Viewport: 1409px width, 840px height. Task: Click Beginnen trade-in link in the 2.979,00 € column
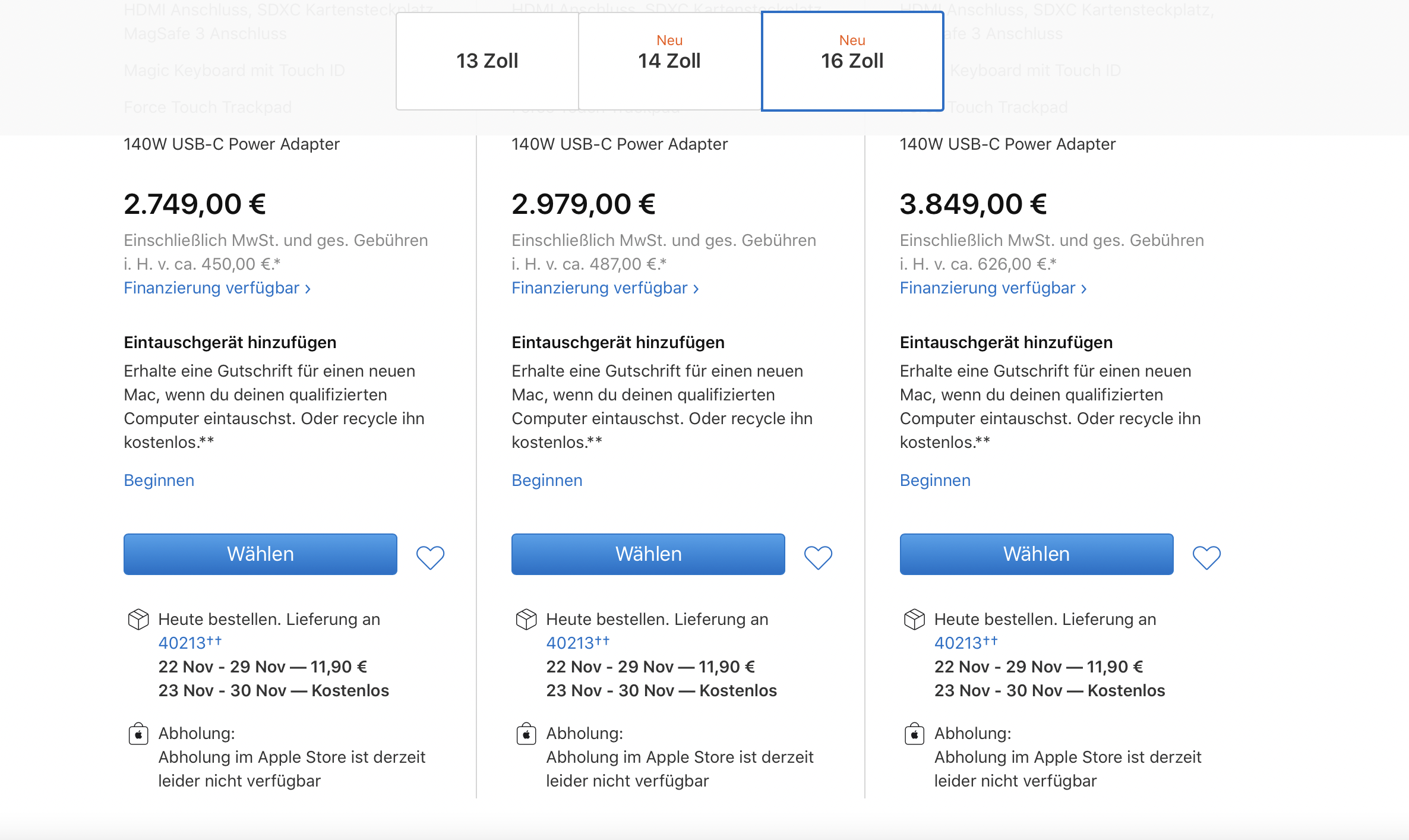click(547, 480)
